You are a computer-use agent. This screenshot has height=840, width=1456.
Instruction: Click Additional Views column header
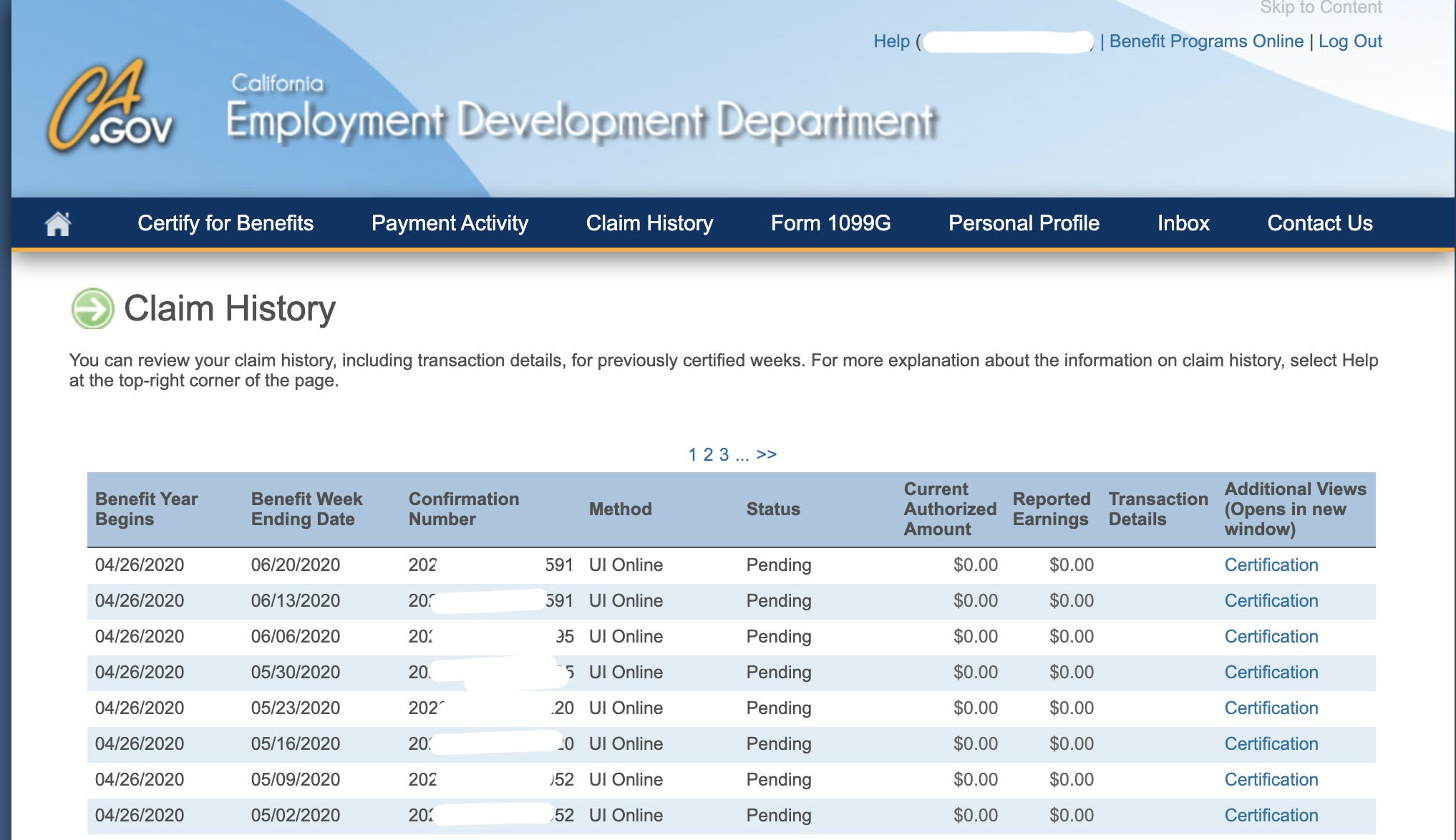[x=1295, y=509]
